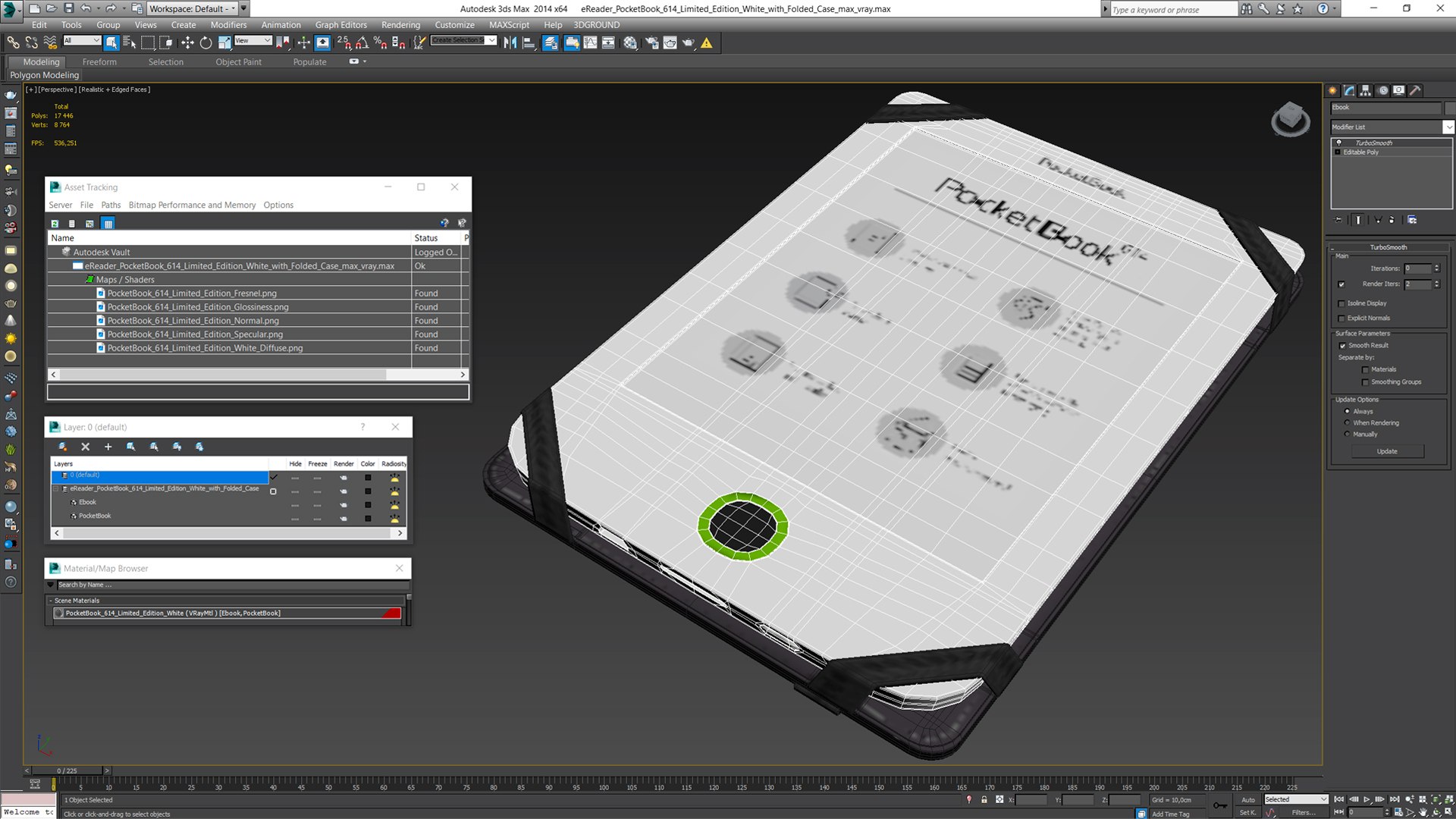Uncheck the Smooth Result checkbox
This screenshot has height=819, width=1456.
pyautogui.click(x=1342, y=346)
